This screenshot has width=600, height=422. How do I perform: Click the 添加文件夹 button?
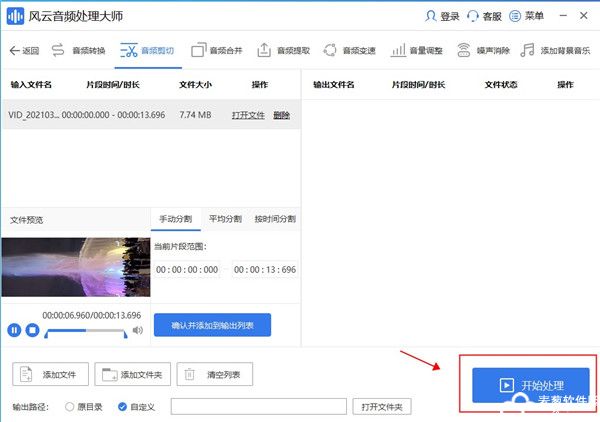(x=132, y=374)
